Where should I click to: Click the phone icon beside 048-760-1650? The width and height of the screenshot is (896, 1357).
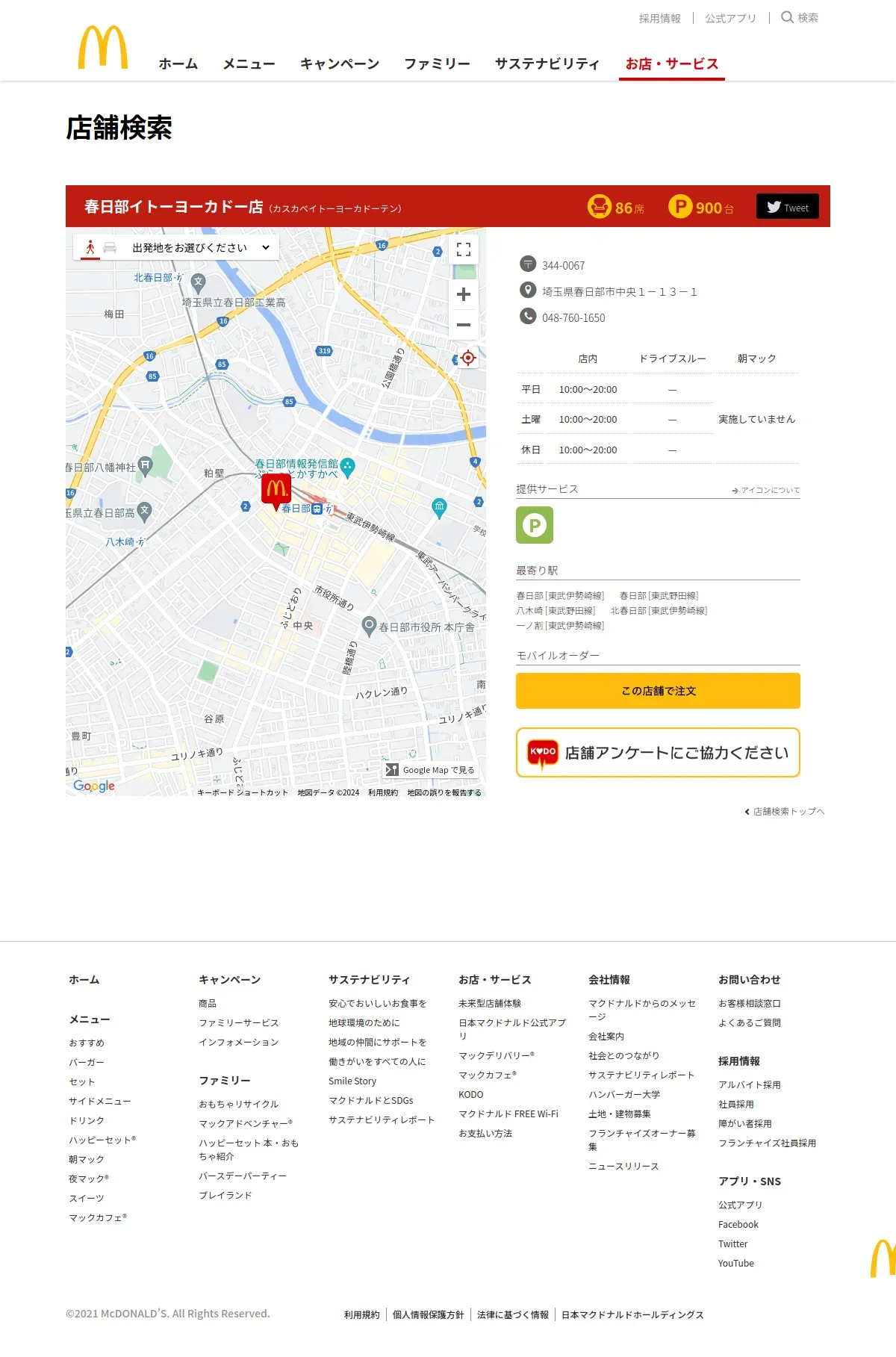528,316
